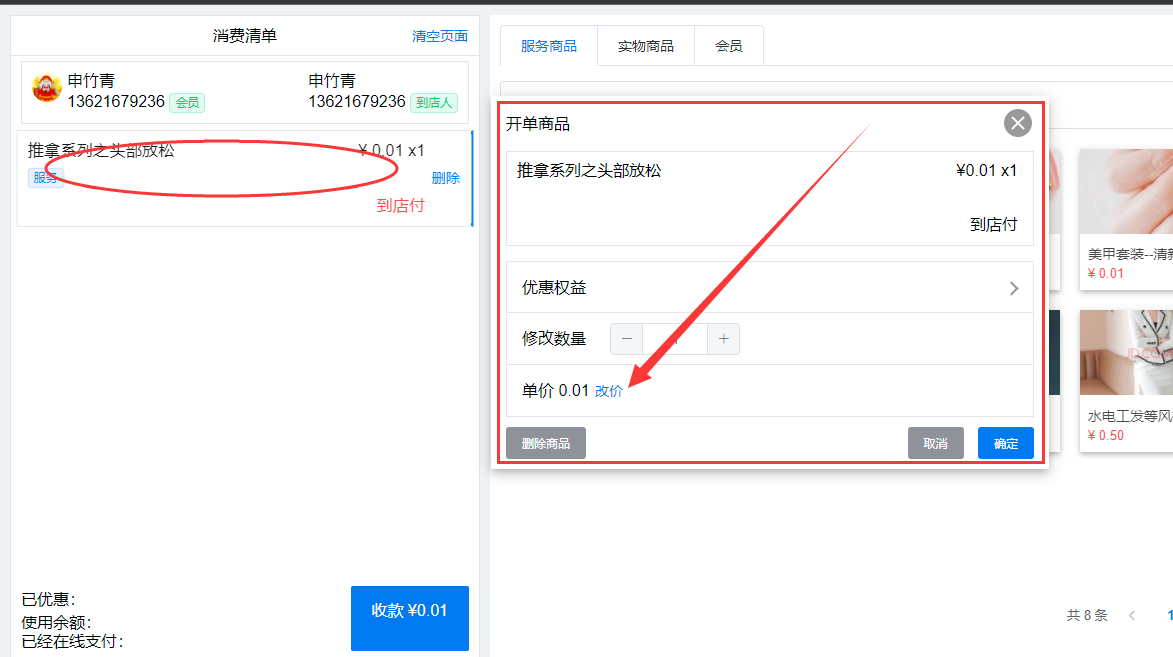Click the 收款 ¥0.01 button
The width and height of the screenshot is (1173, 657).
410,618
